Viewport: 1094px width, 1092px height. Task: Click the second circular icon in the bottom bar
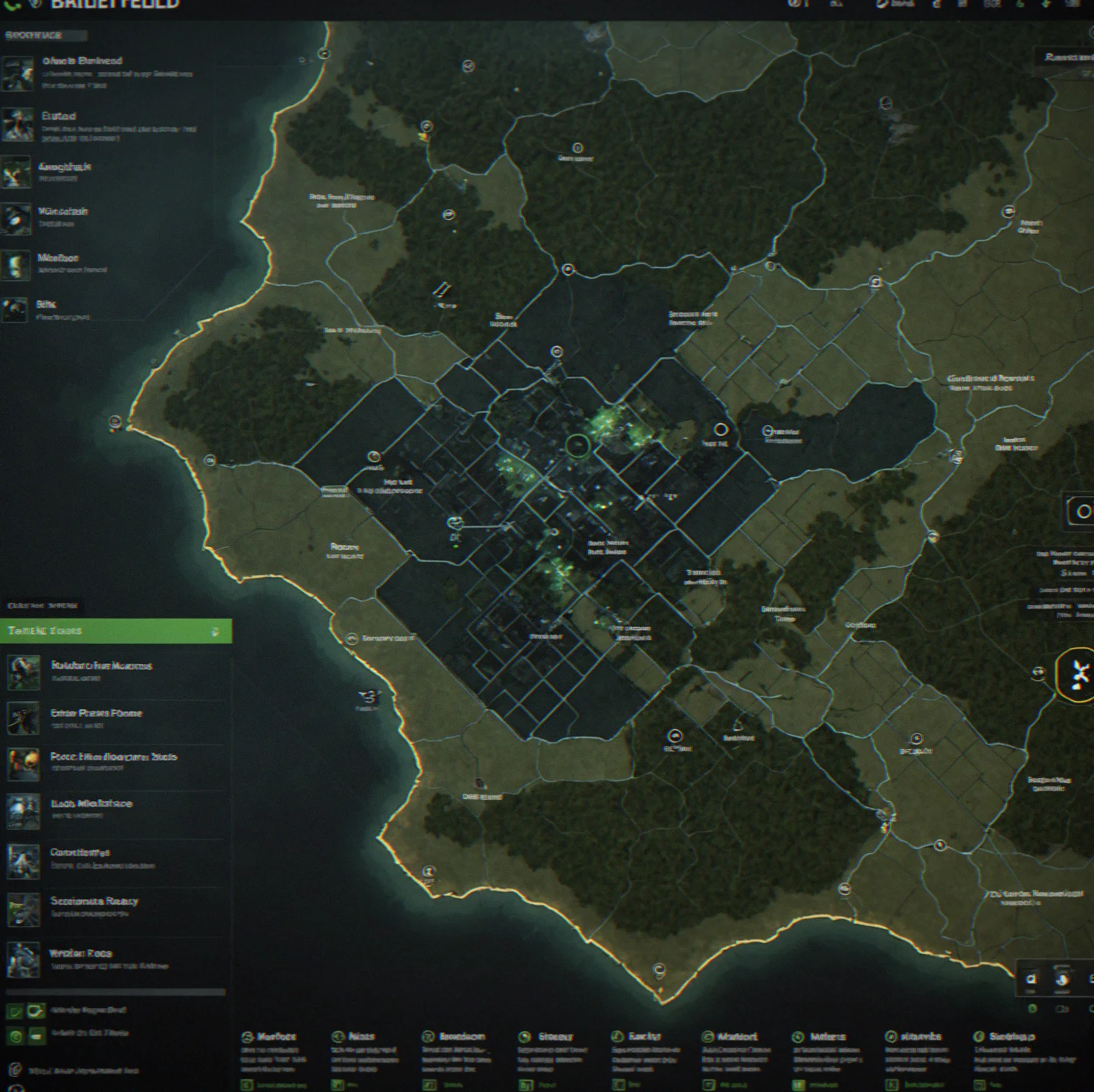[338, 1037]
